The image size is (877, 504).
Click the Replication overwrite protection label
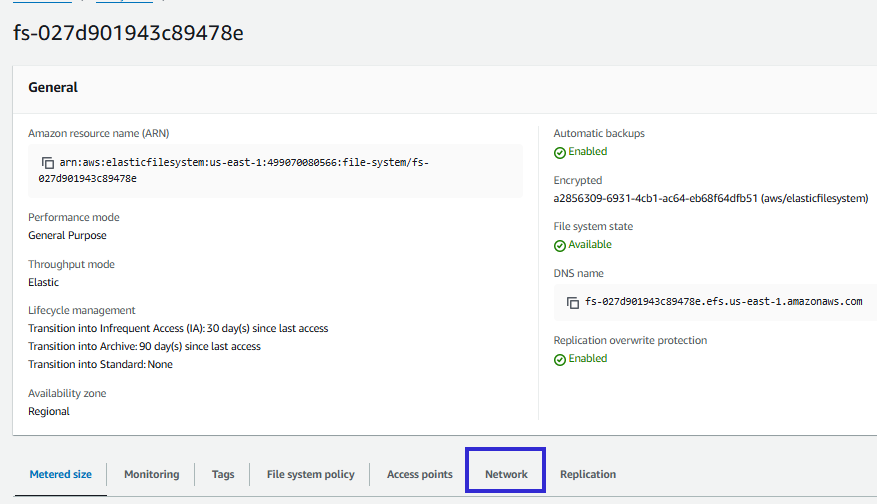(x=630, y=341)
